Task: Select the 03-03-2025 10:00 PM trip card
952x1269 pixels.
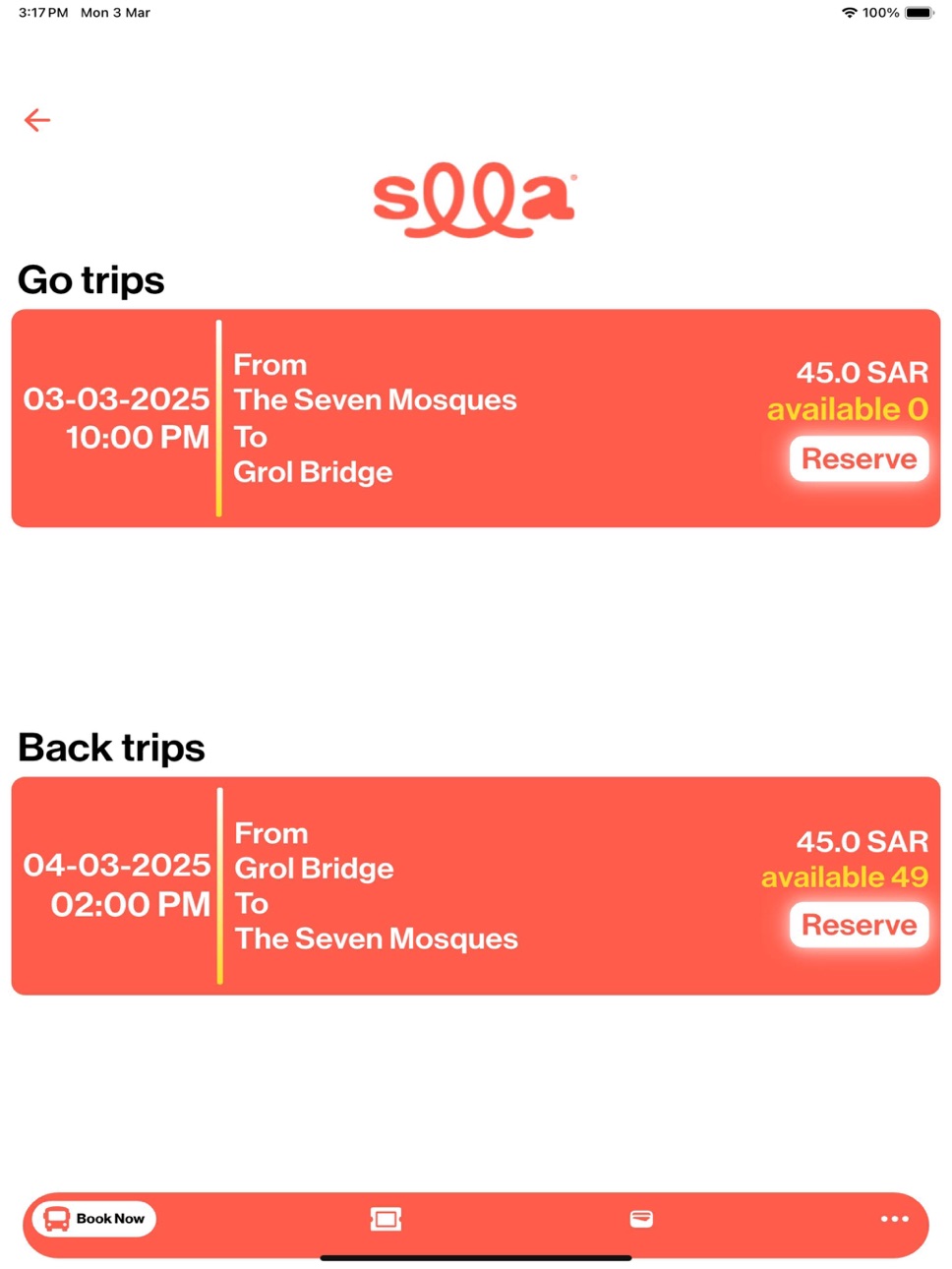Action: (x=476, y=418)
